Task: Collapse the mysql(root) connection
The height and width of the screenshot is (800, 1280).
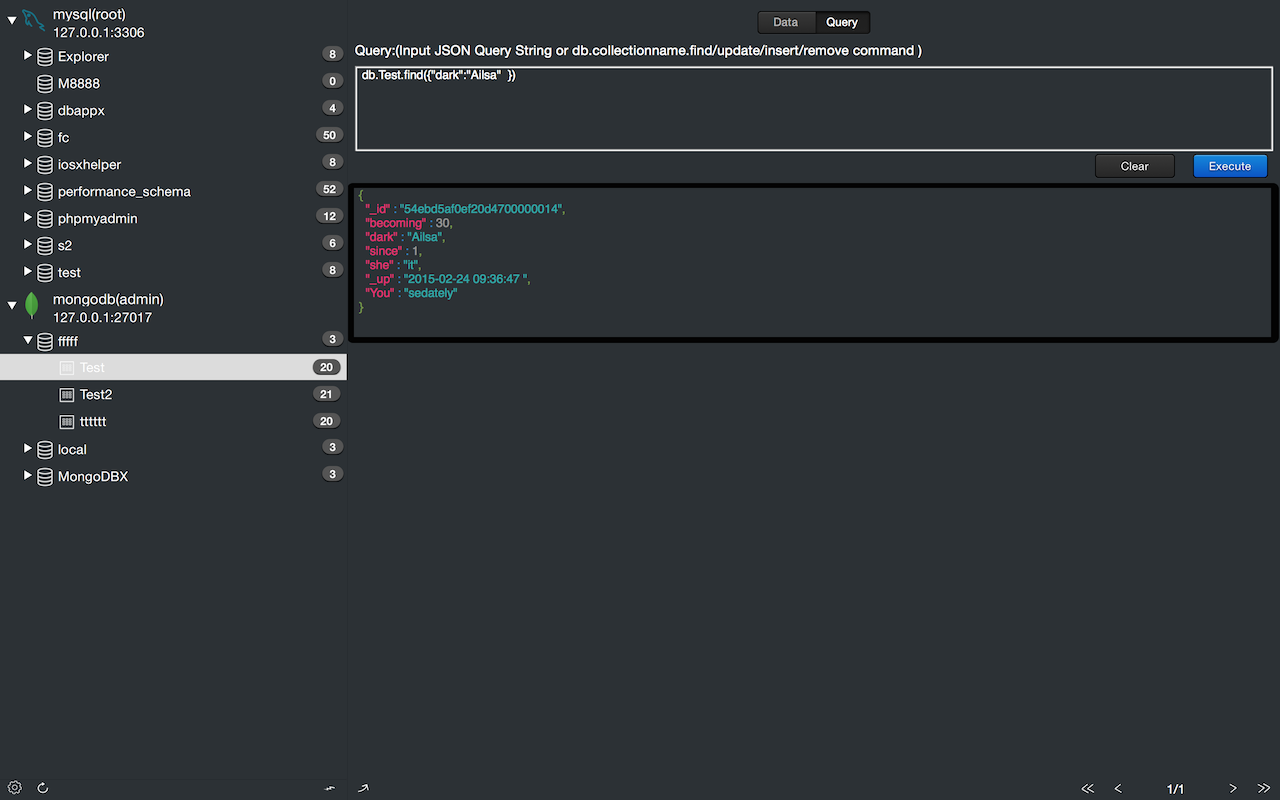Action: coord(12,20)
